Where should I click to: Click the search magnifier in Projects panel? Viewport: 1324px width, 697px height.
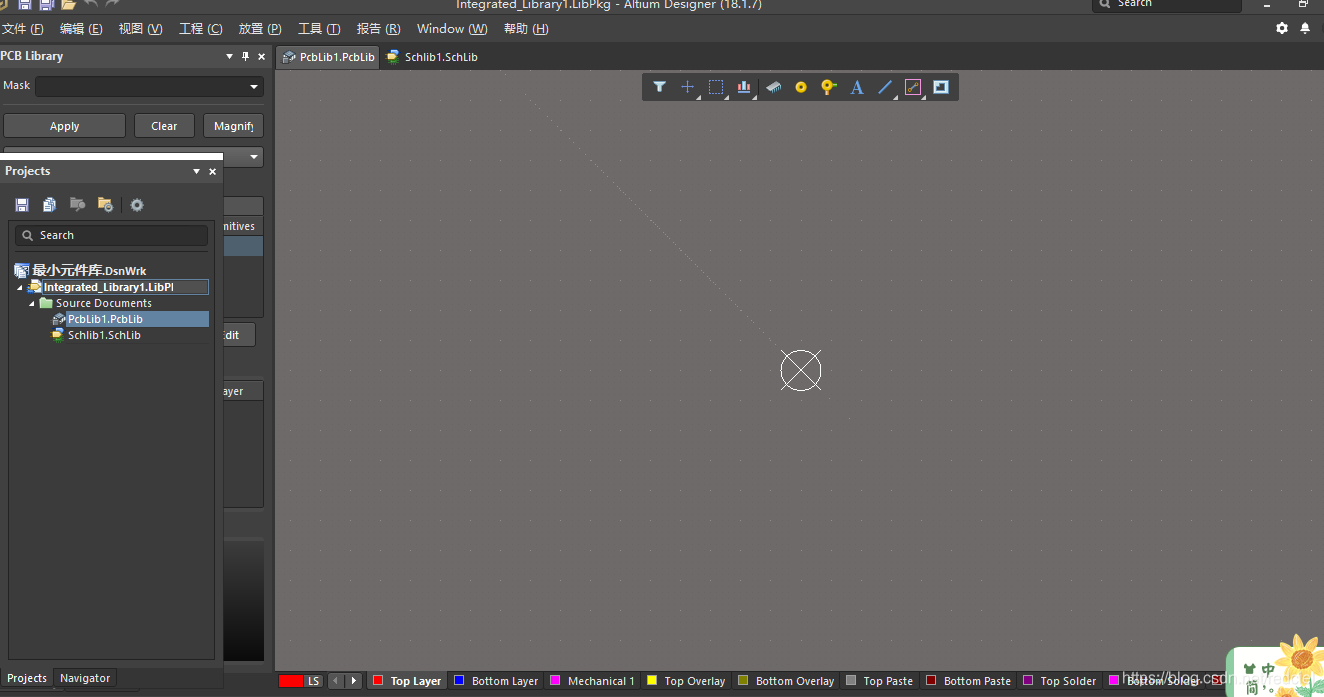(x=28, y=235)
